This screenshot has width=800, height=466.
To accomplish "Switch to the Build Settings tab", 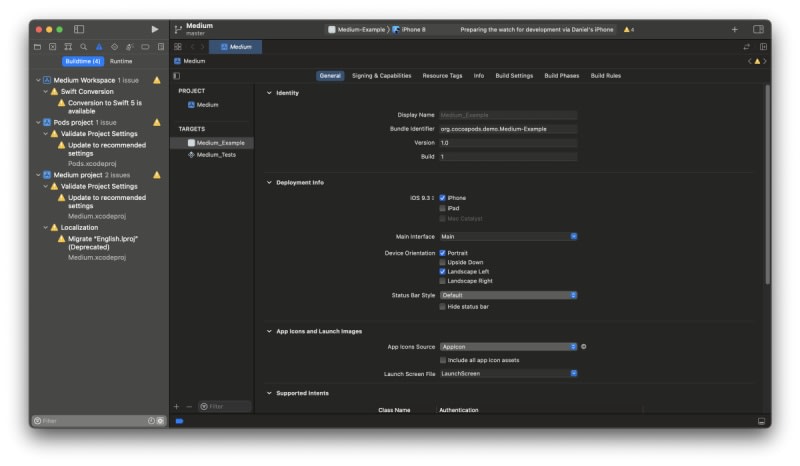I will click(514, 75).
